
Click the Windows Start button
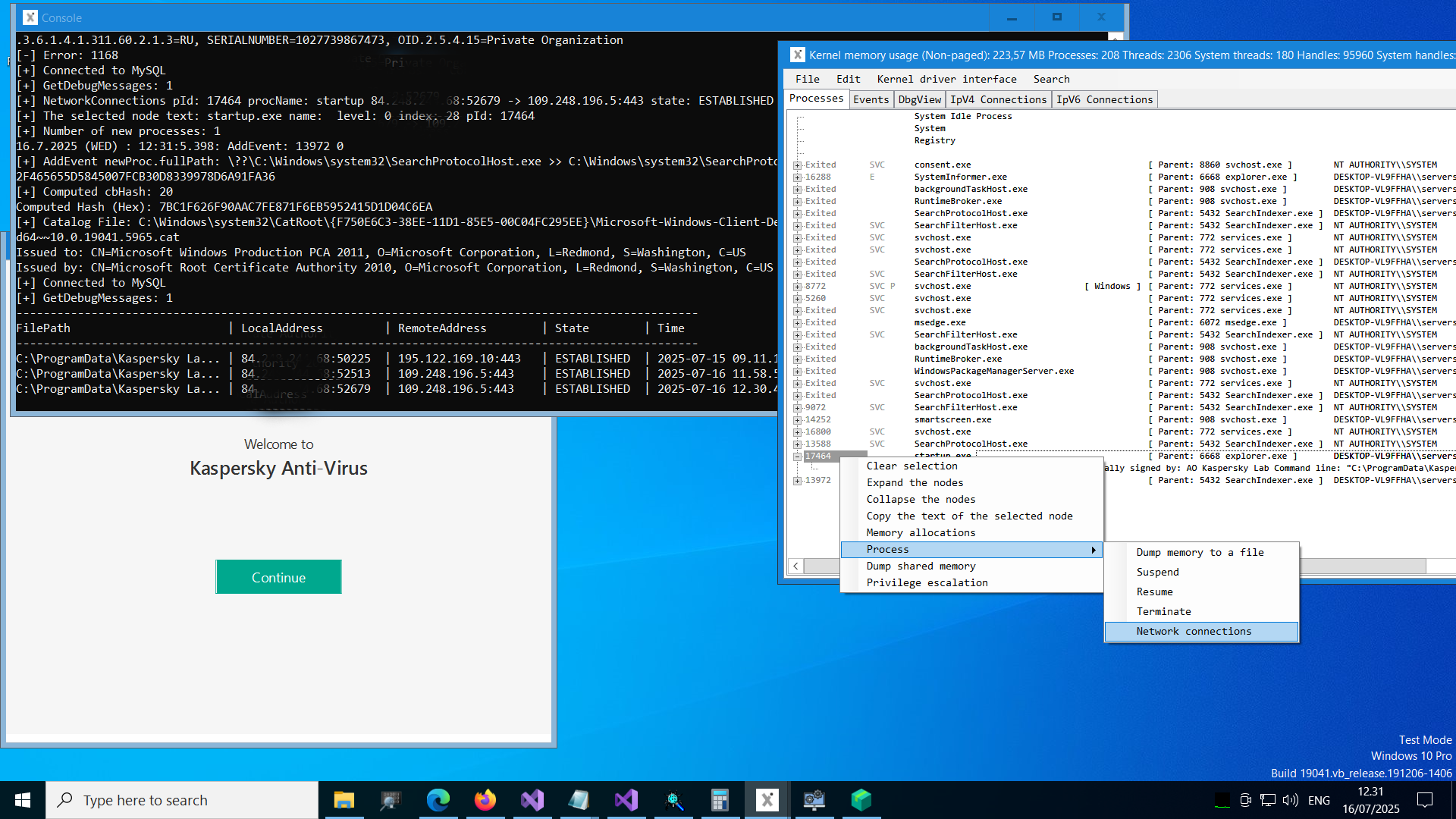(x=23, y=800)
